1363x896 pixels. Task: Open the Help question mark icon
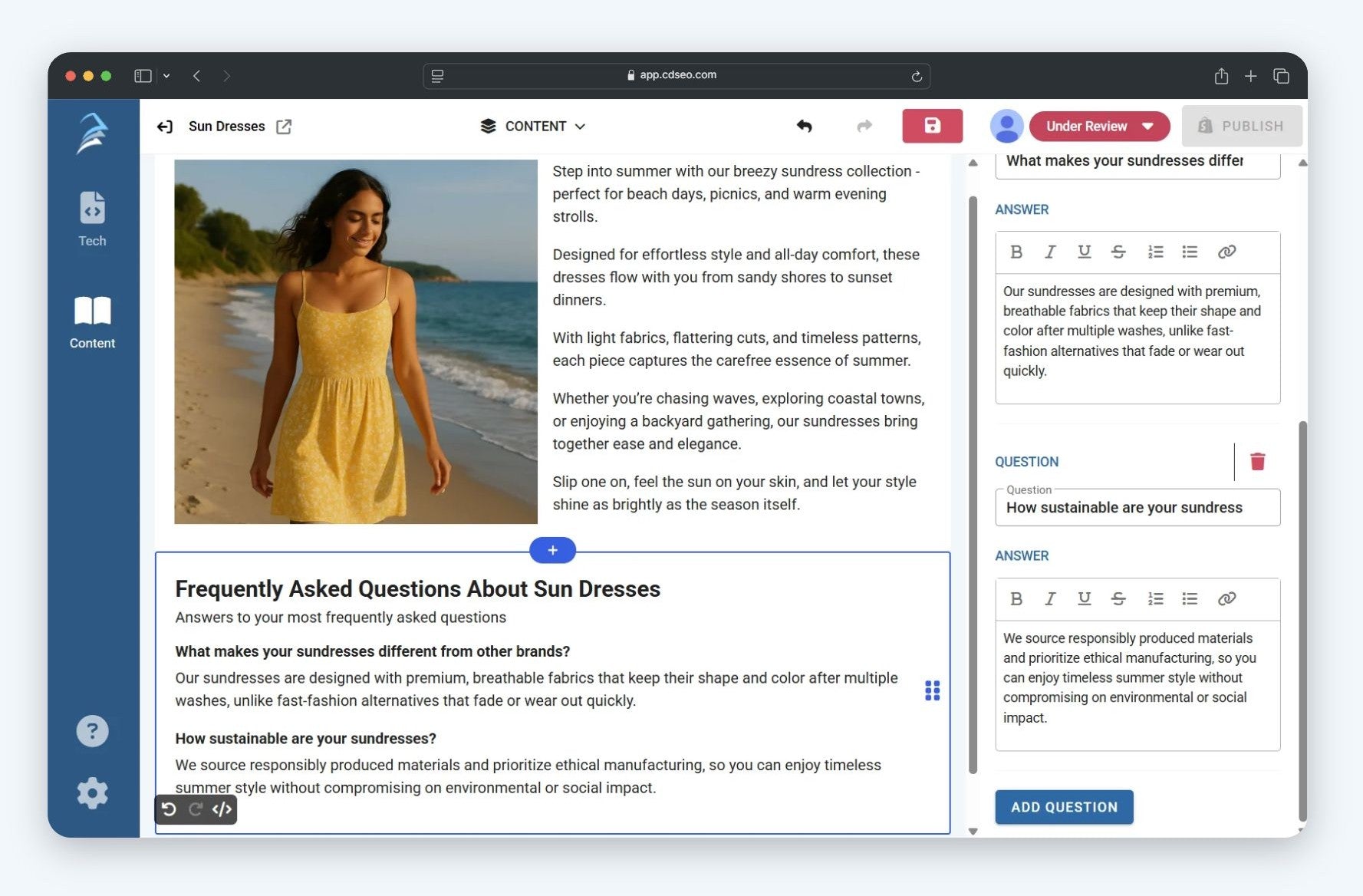click(92, 731)
